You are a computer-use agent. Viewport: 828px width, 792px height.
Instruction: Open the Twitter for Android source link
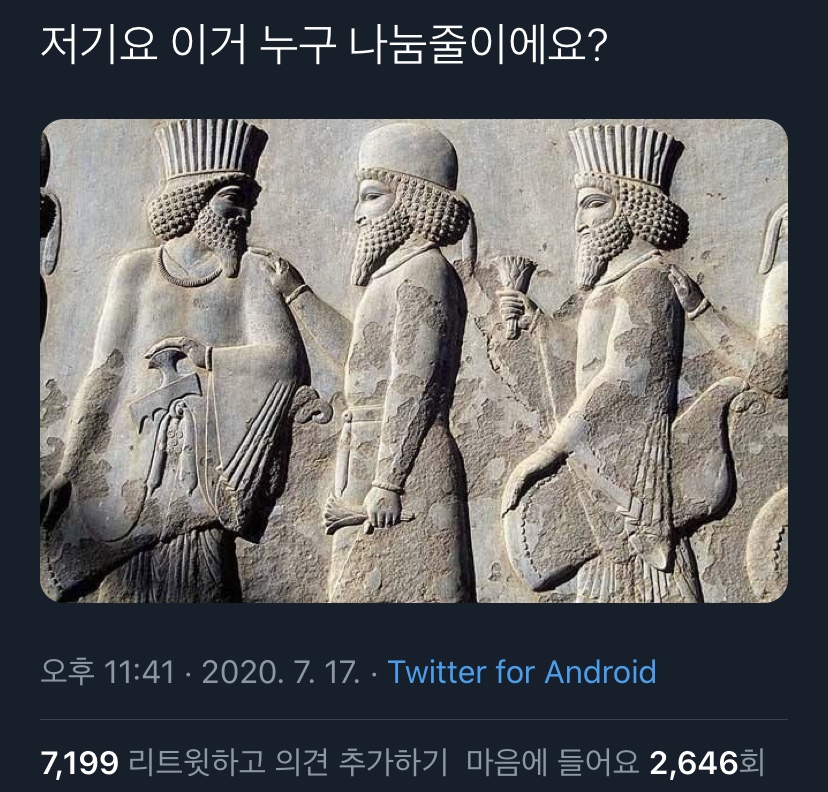(522, 672)
